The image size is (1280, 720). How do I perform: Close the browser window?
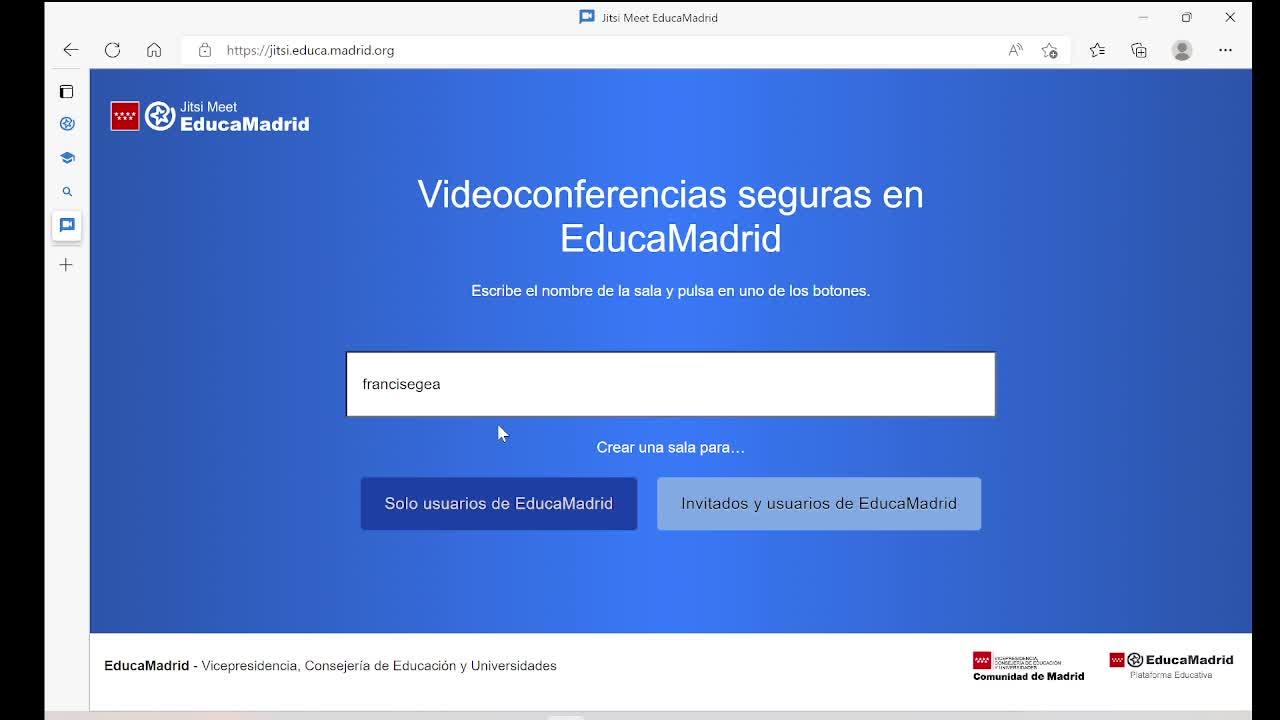click(x=1230, y=17)
